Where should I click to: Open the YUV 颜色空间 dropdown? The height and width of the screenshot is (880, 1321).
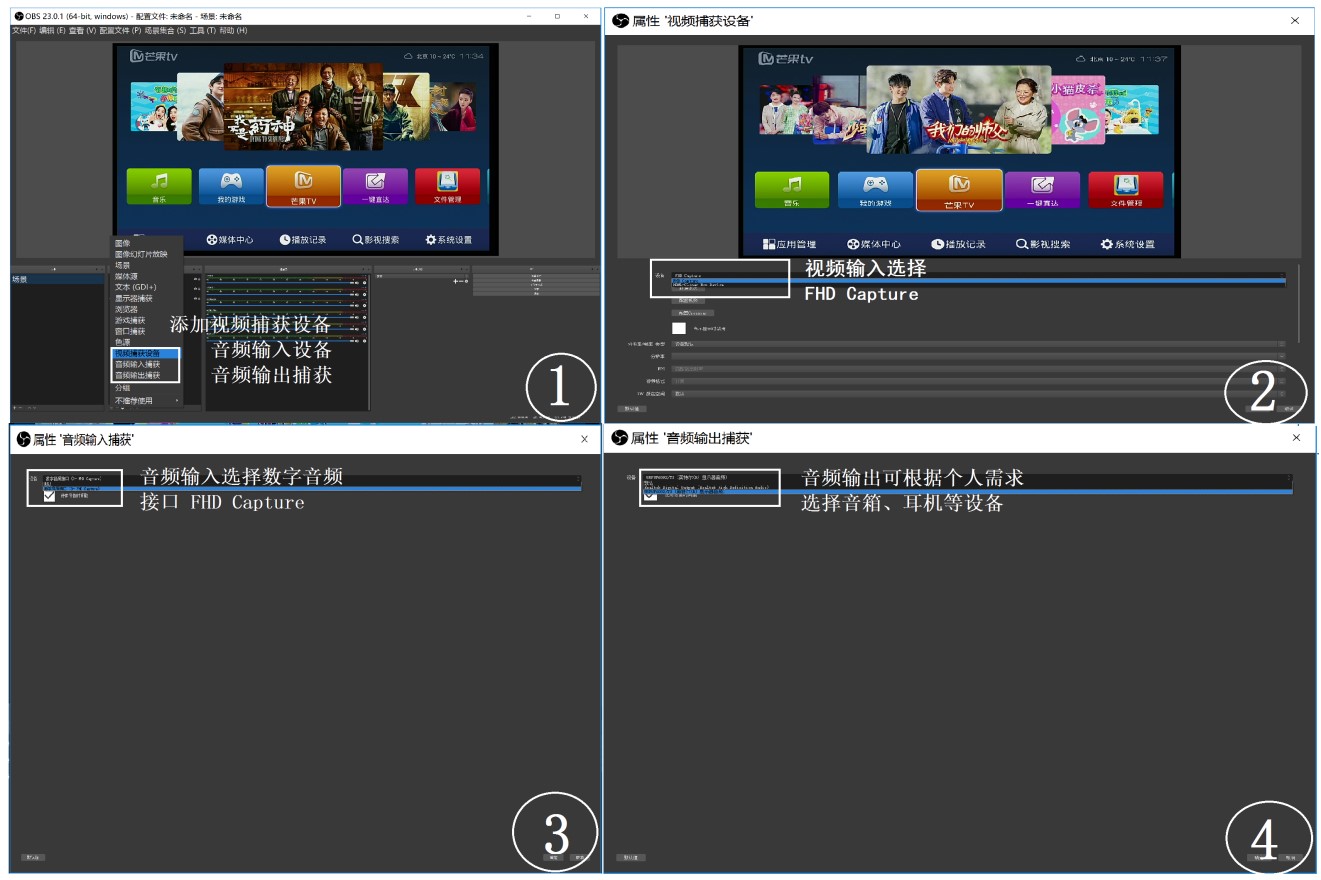[979, 394]
